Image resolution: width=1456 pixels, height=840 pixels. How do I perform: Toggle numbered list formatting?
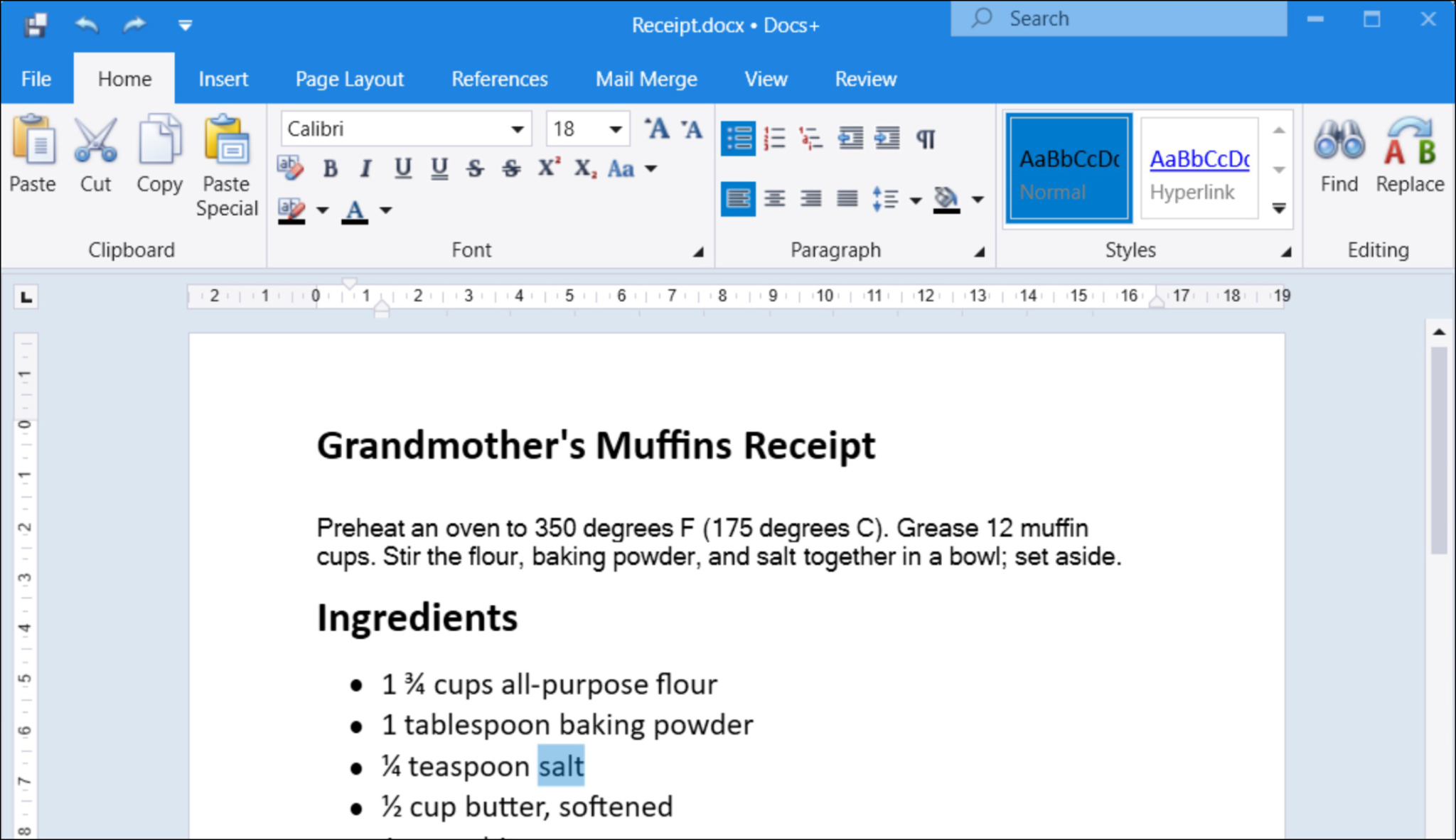[x=774, y=139]
